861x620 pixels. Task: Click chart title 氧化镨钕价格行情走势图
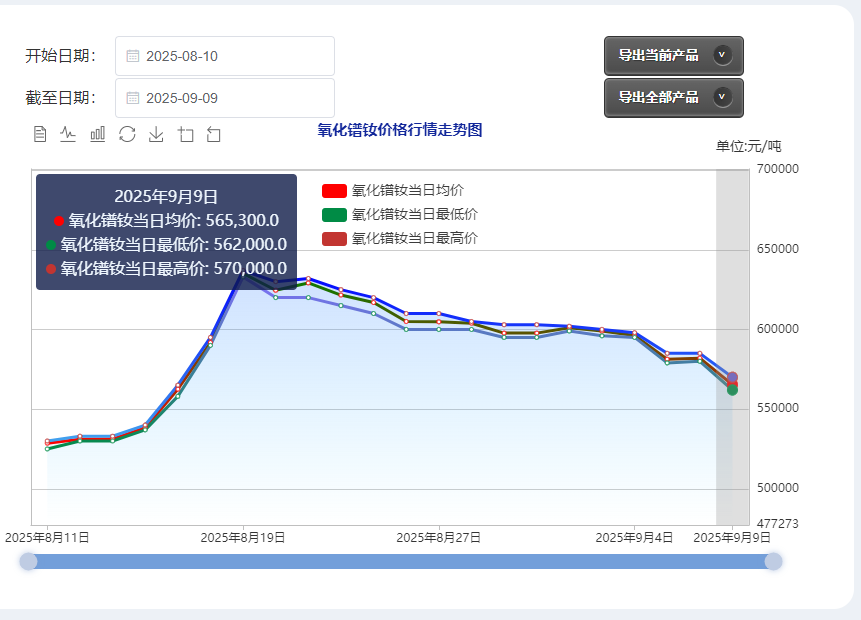point(400,130)
